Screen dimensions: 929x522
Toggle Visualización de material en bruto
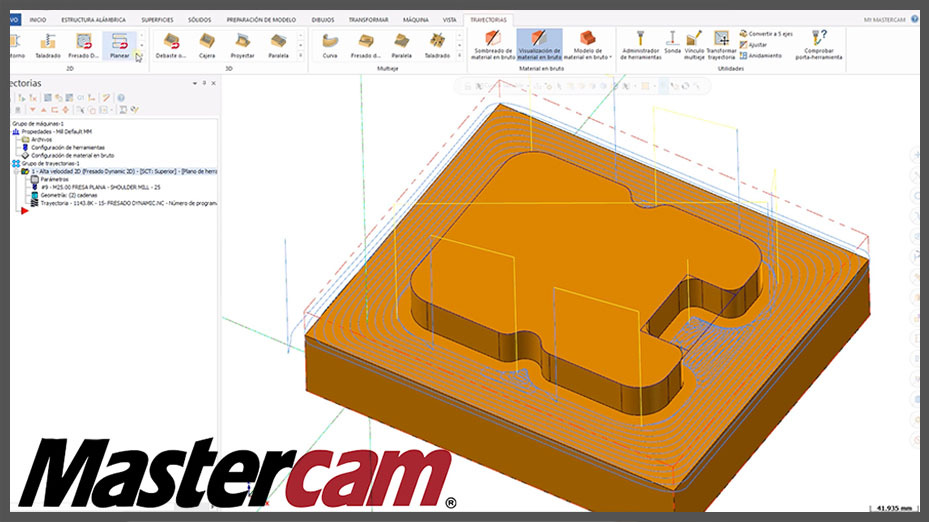(539, 45)
